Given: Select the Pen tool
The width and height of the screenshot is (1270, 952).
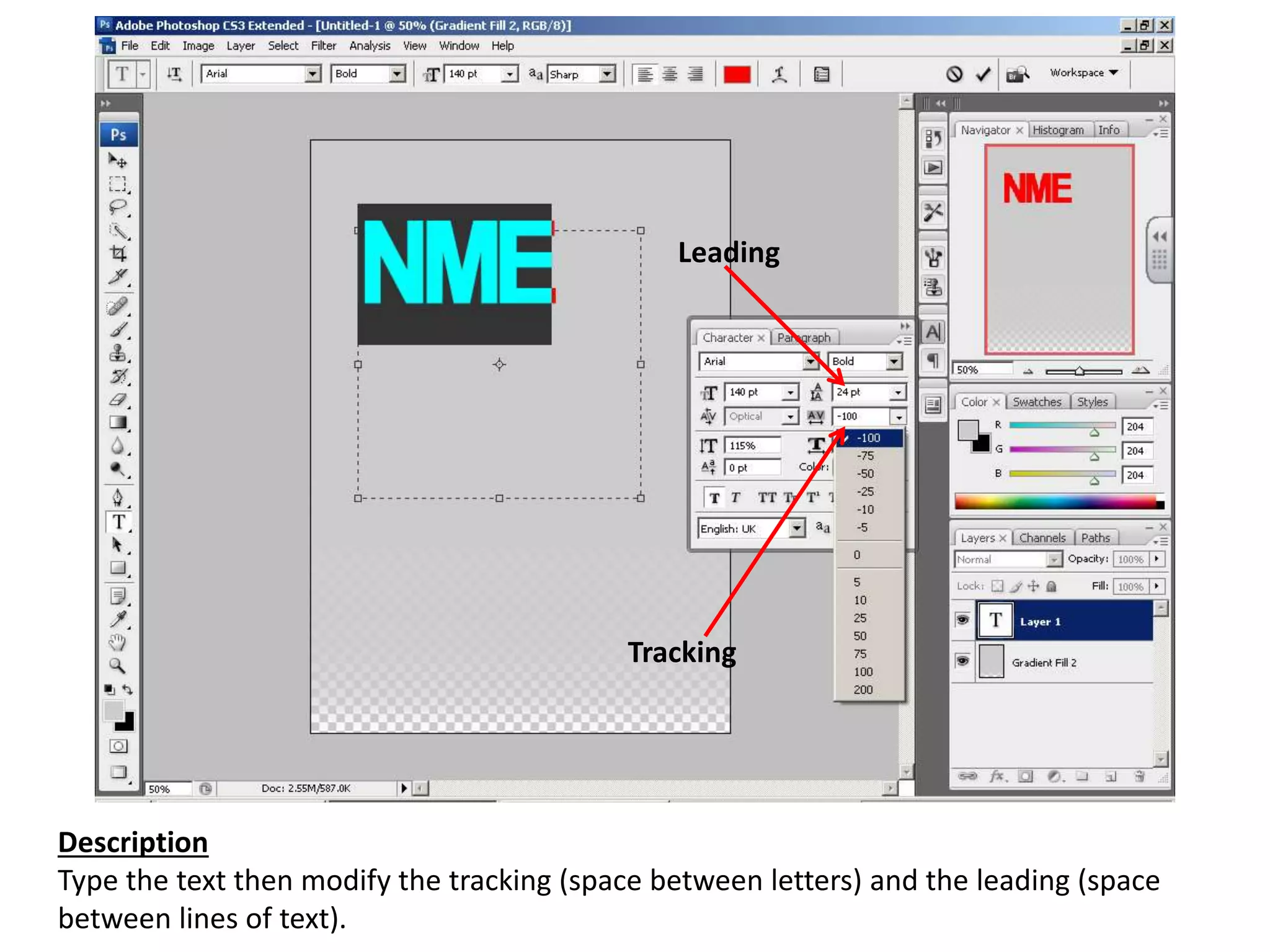Looking at the screenshot, I should click(x=118, y=498).
